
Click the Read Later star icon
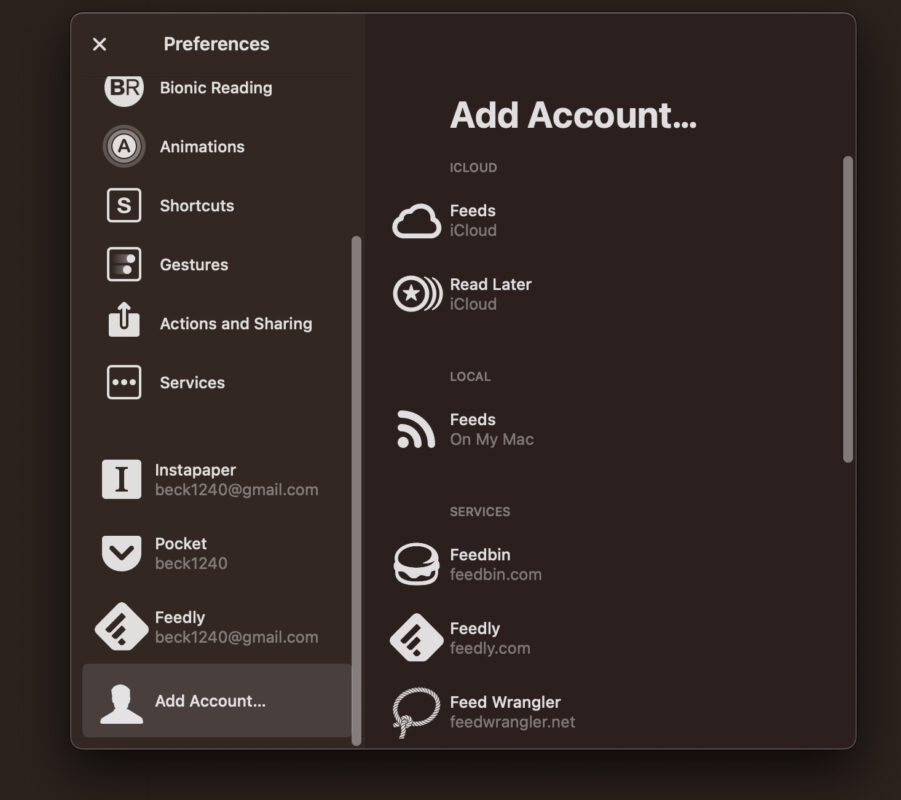(418, 294)
